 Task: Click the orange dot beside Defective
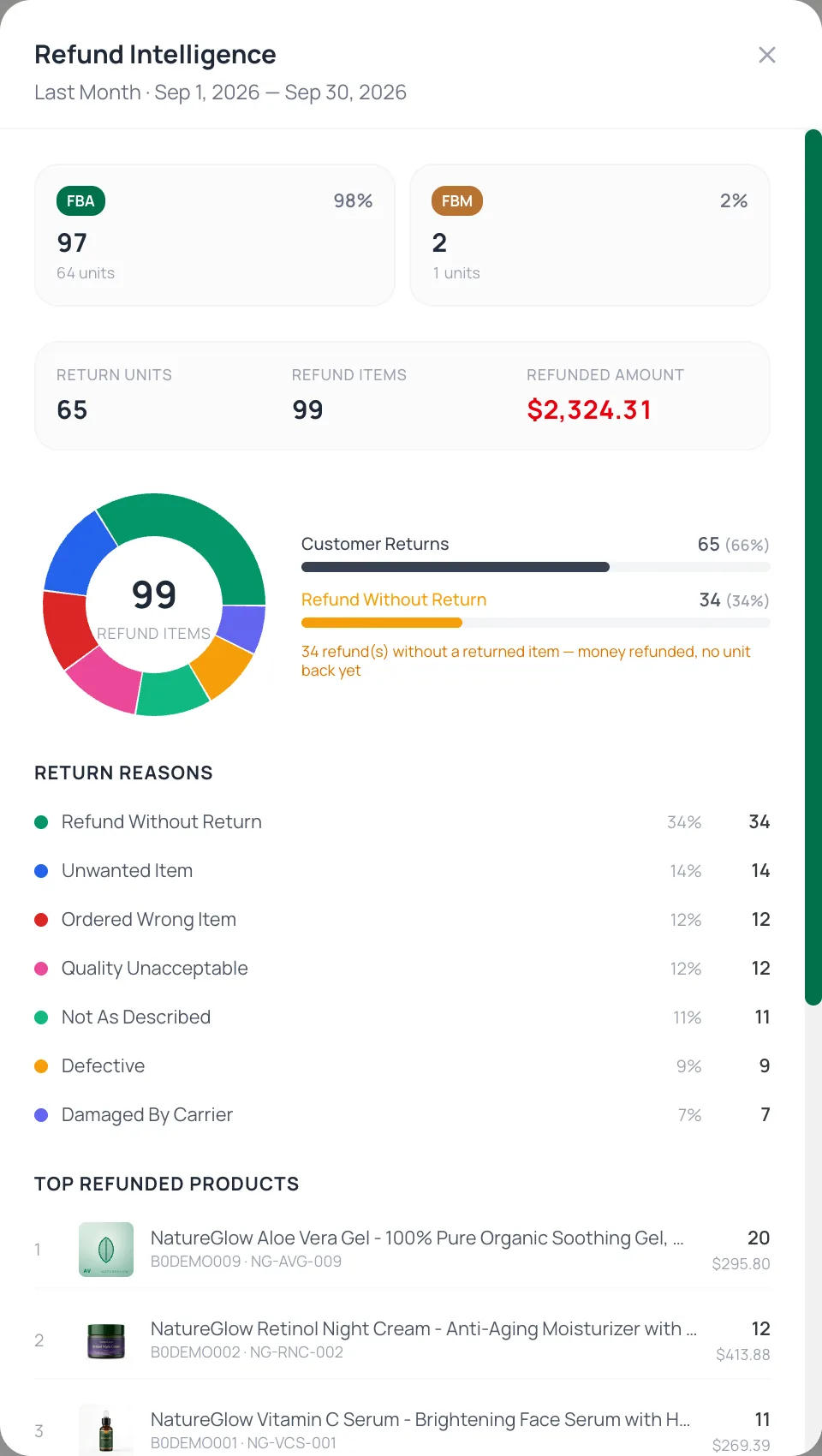pyautogui.click(x=41, y=1066)
